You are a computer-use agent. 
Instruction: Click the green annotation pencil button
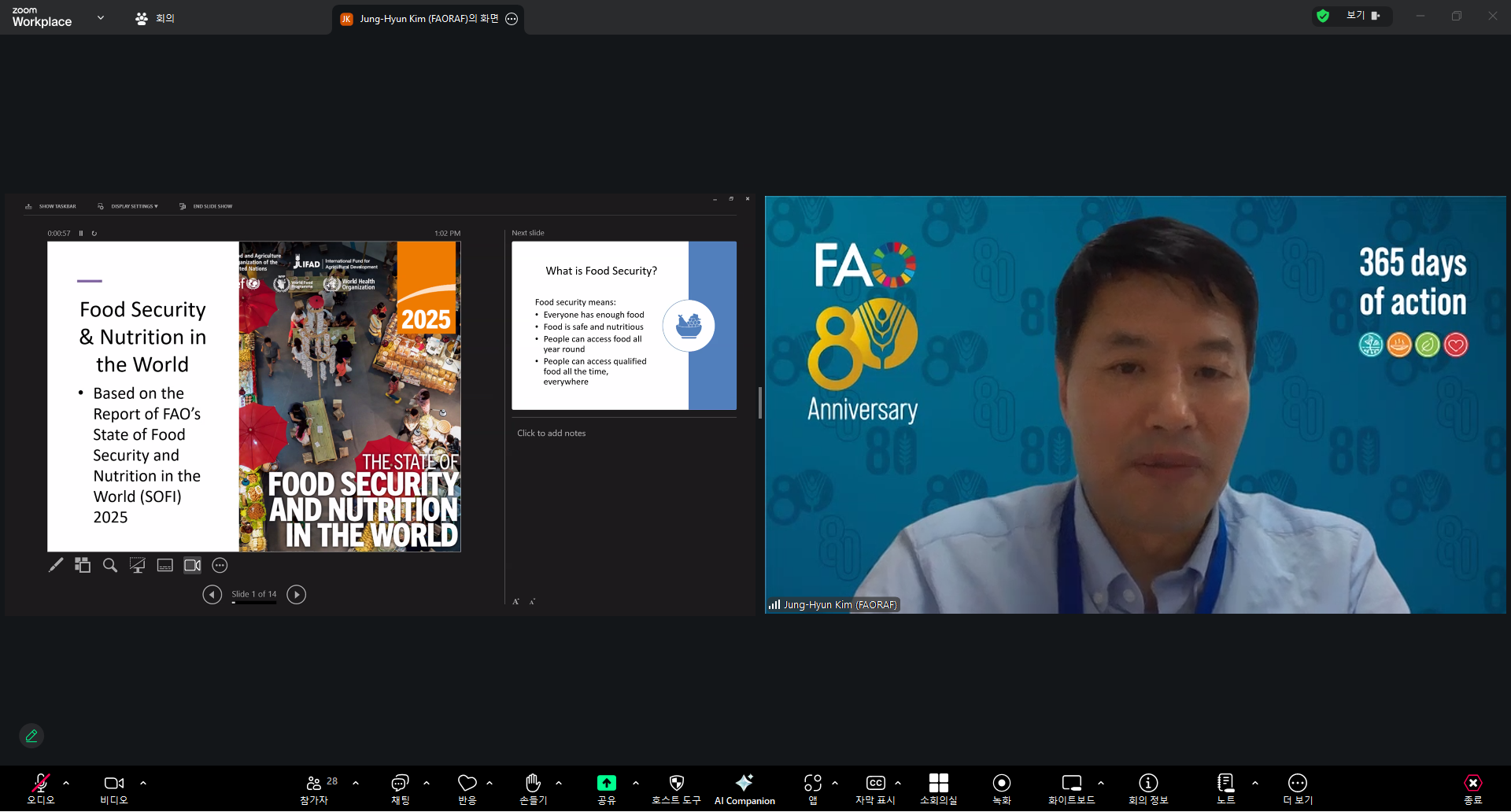coord(31,736)
